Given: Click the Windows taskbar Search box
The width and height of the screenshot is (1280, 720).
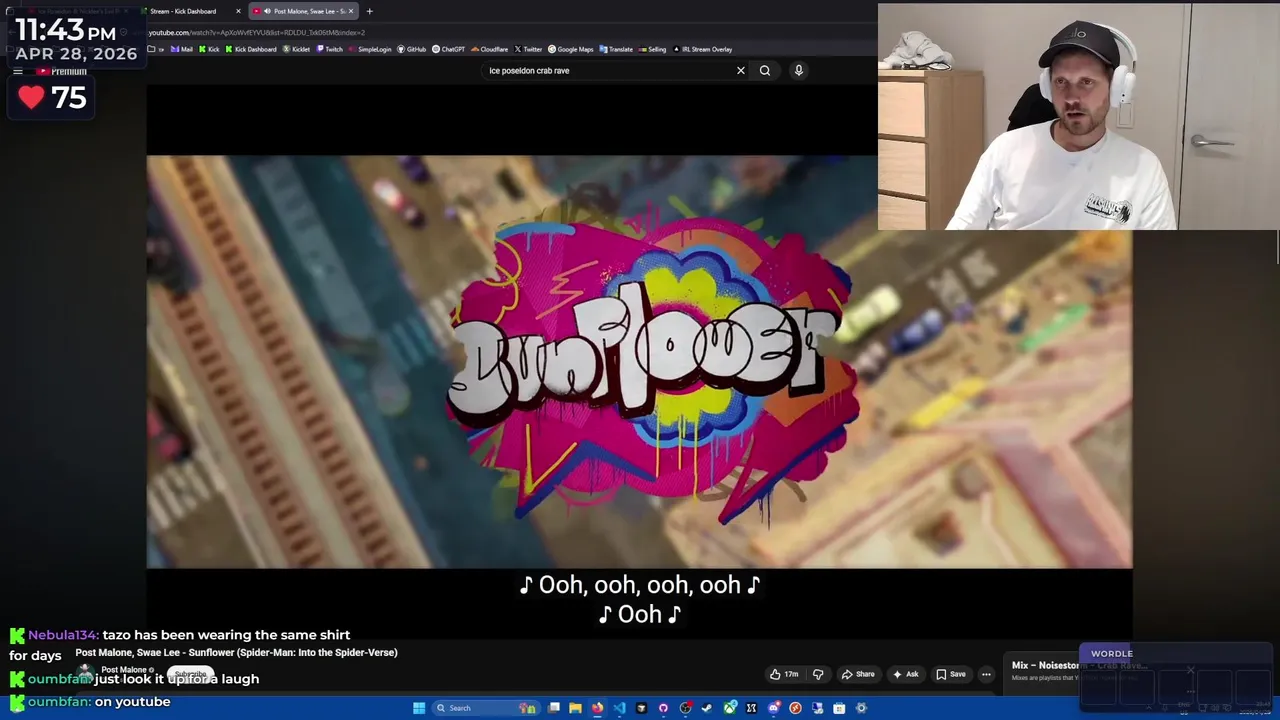Looking at the screenshot, I should (x=487, y=708).
